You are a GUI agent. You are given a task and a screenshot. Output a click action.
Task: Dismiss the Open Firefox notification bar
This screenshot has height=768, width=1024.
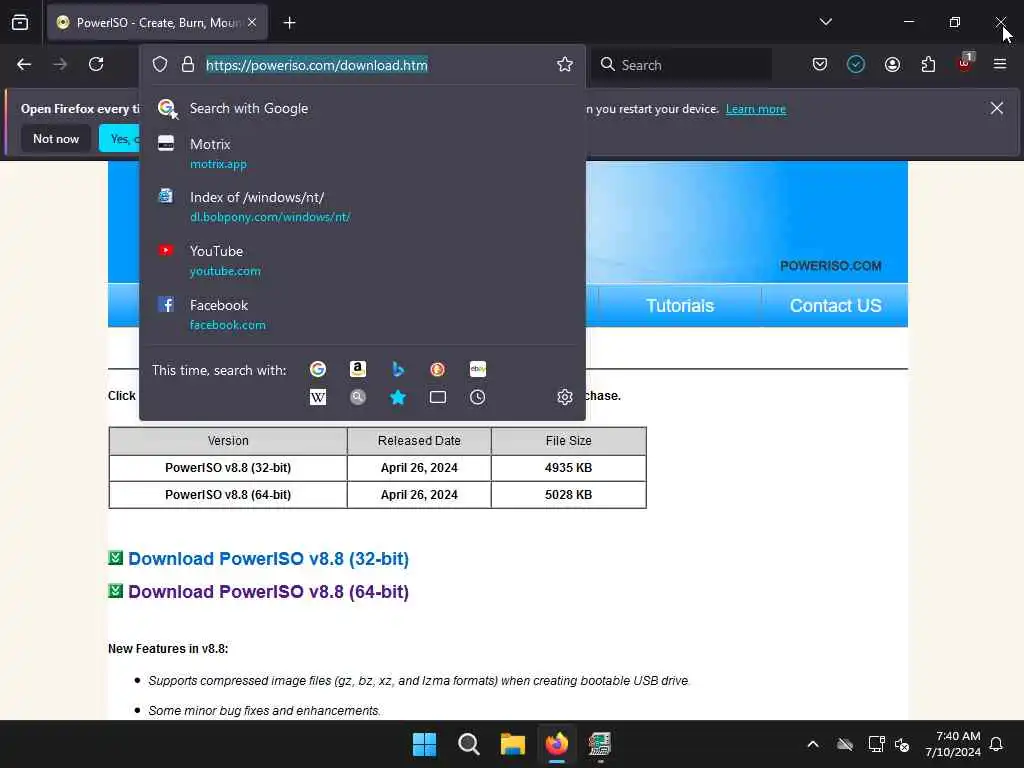click(997, 108)
